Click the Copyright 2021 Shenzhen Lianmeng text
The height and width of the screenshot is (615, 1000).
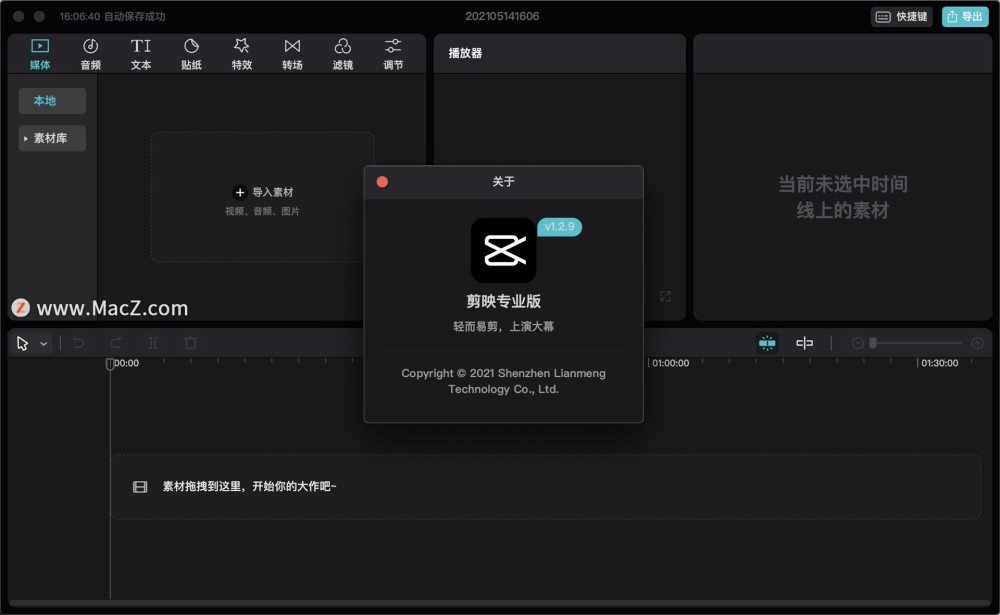click(503, 381)
